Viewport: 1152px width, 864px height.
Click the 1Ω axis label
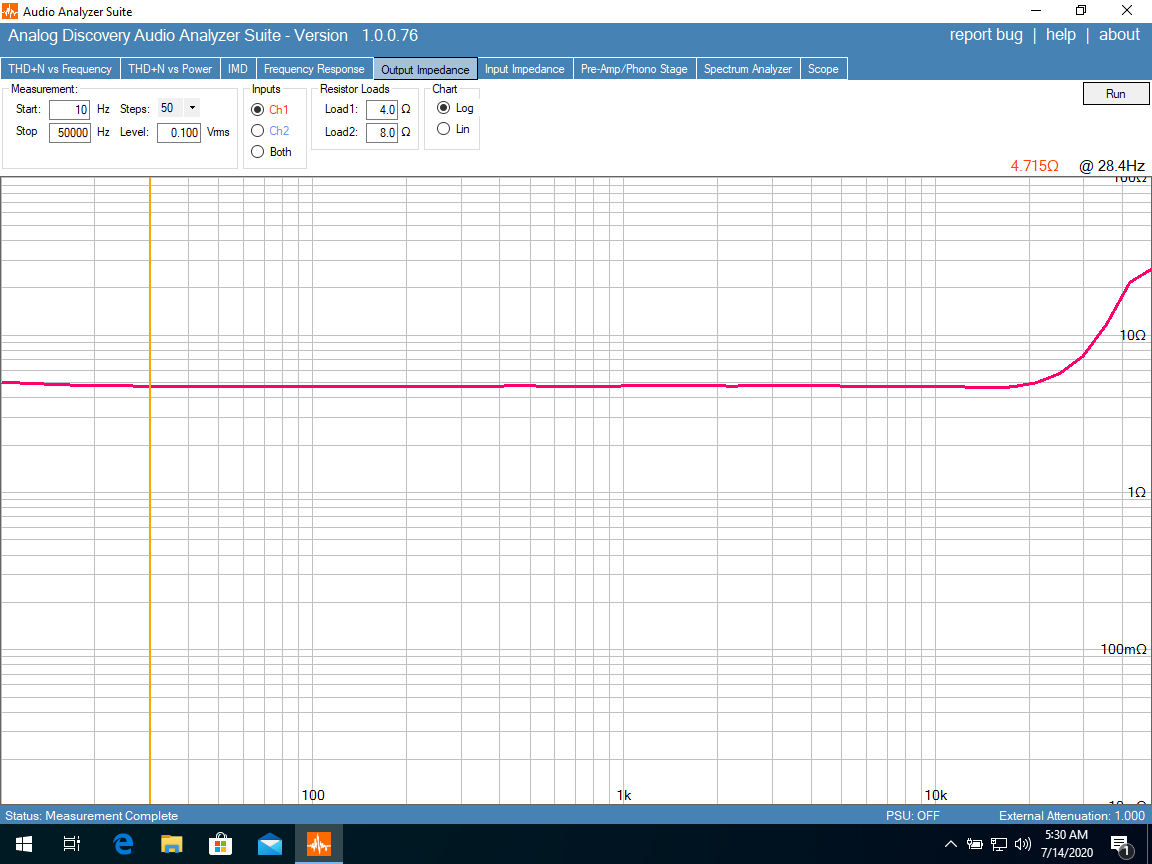coord(1137,492)
